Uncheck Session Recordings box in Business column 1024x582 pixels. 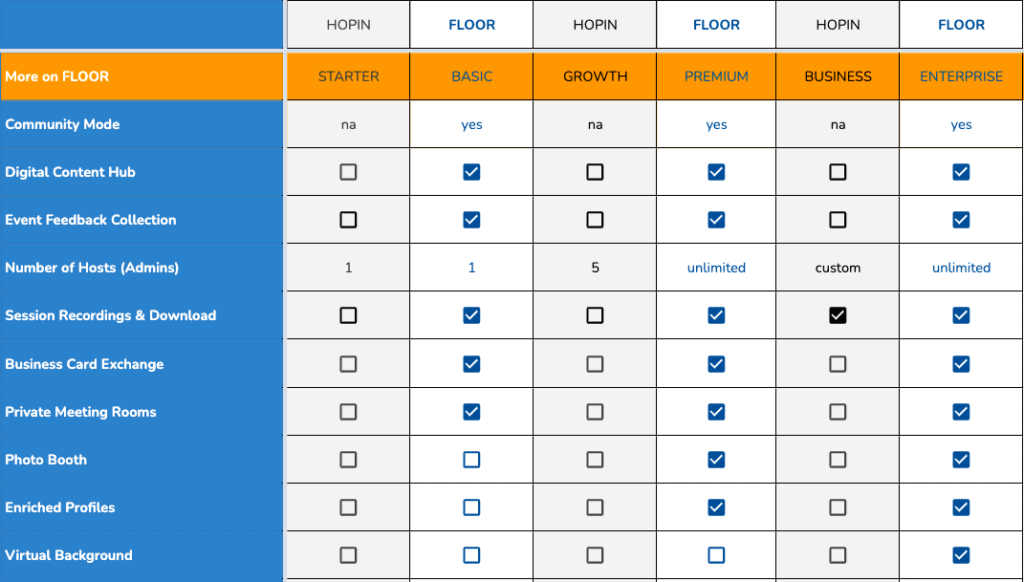(x=838, y=315)
